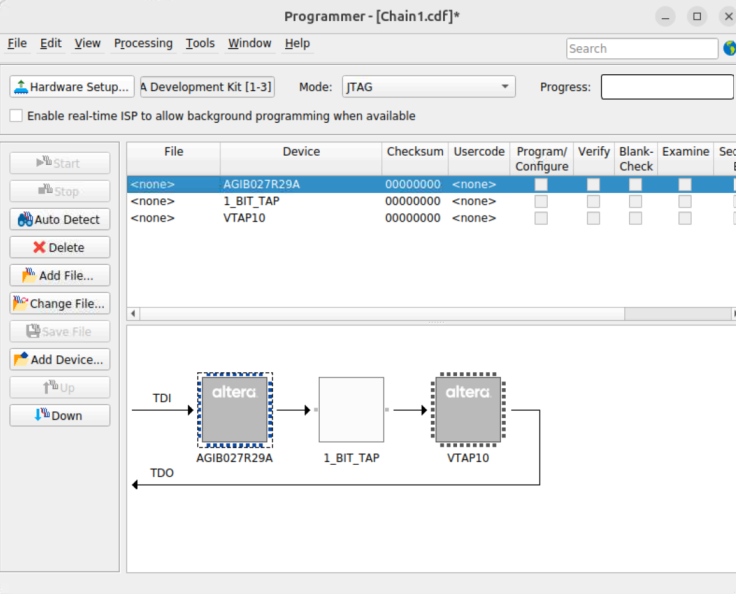736x594 pixels.
Task: Click the Examine column header
Action: [685, 159]
